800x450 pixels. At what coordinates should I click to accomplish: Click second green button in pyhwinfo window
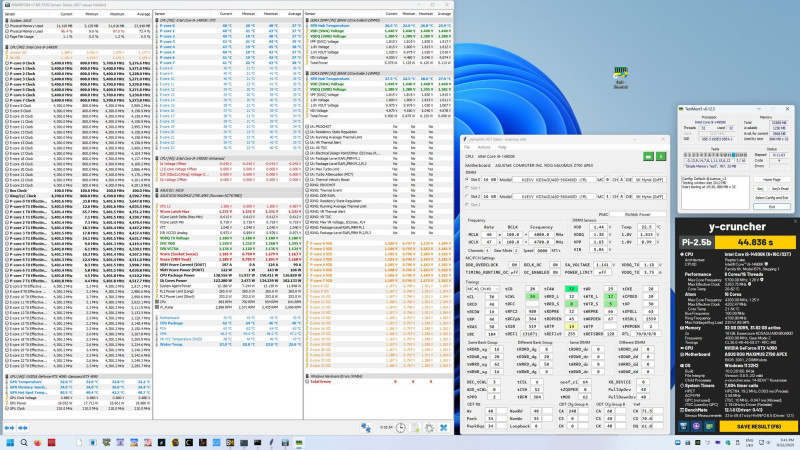[661, 156]
